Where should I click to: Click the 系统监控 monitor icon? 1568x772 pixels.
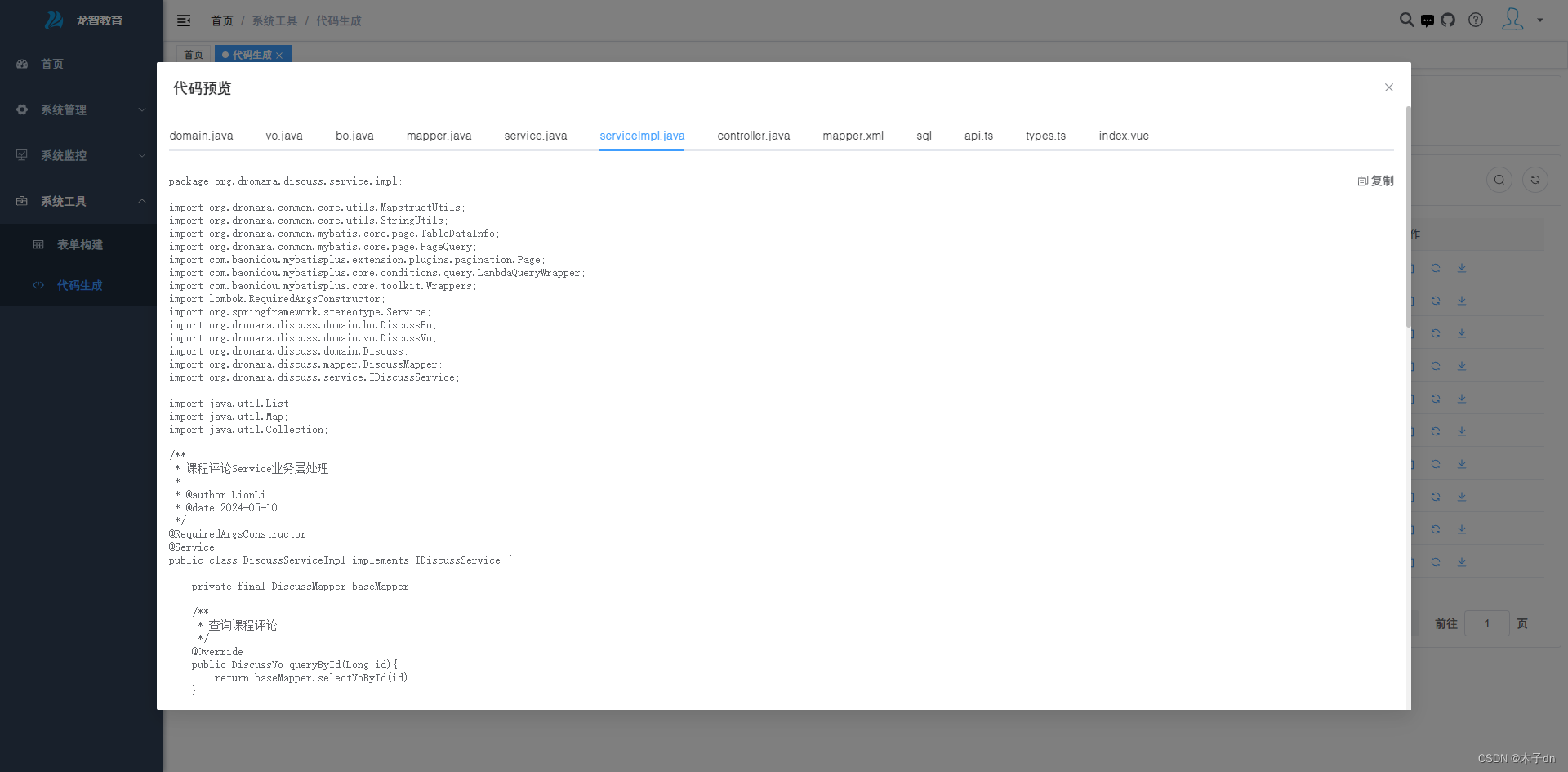(x=22, y=155)
